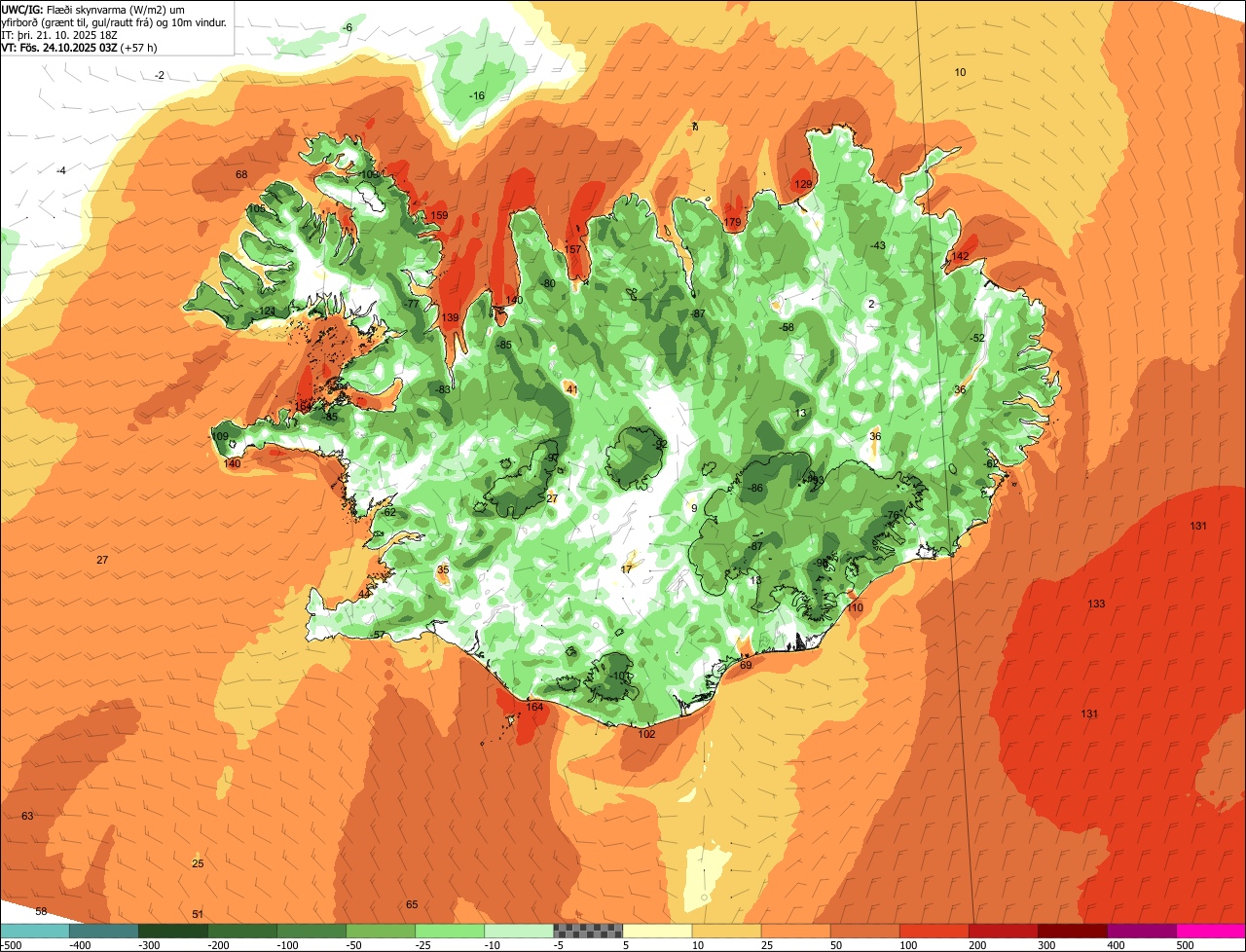This screenshot has height=952, width=1246.
Task: Click the 65 value near the bottom edge
Action: coord(412,904)
